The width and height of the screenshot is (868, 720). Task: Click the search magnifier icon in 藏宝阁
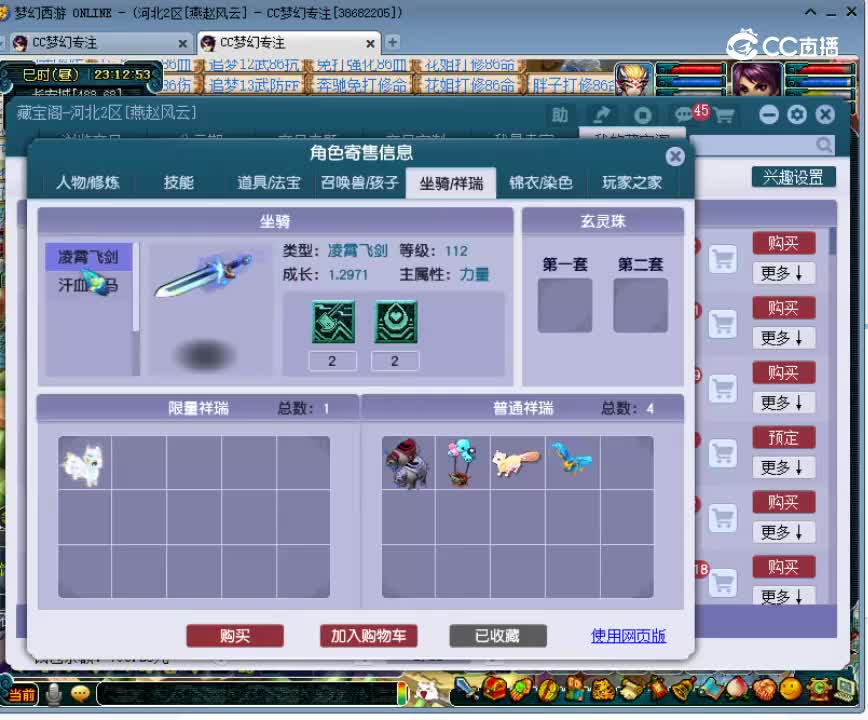(x=824, y=145)
